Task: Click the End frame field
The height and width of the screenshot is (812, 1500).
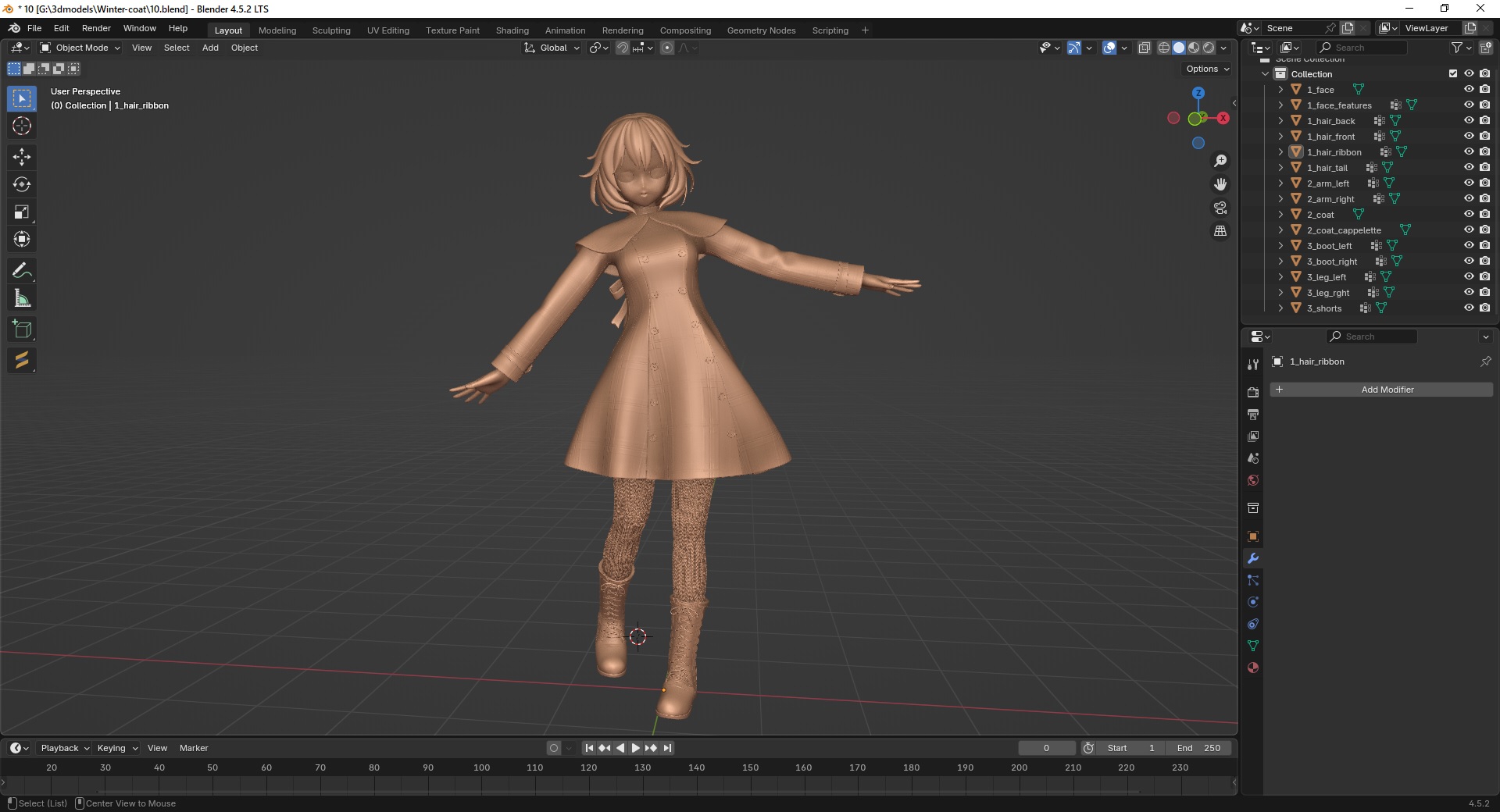Action: coord(1198,748)
